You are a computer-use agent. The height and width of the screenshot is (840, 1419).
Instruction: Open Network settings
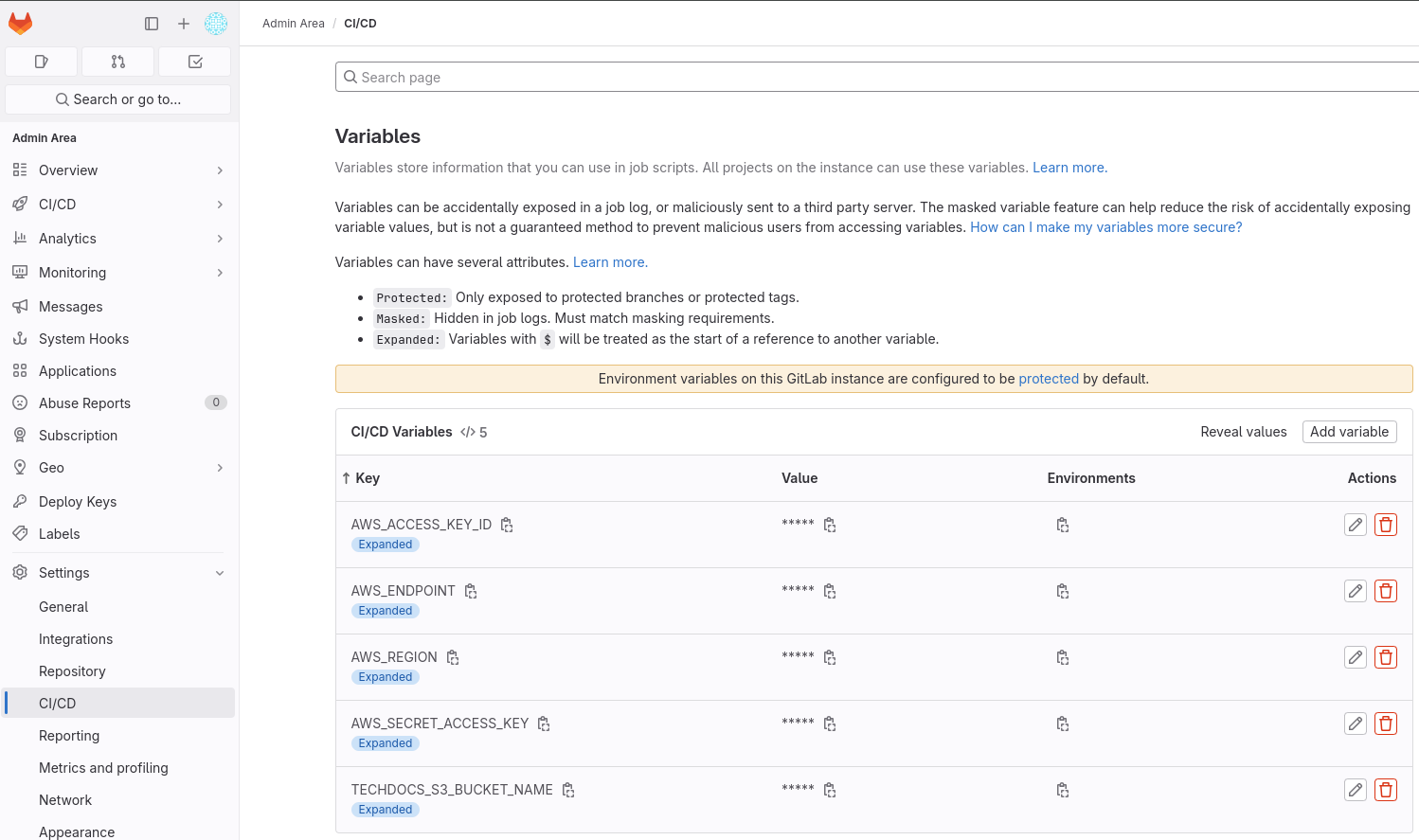(x=119, y=800)
